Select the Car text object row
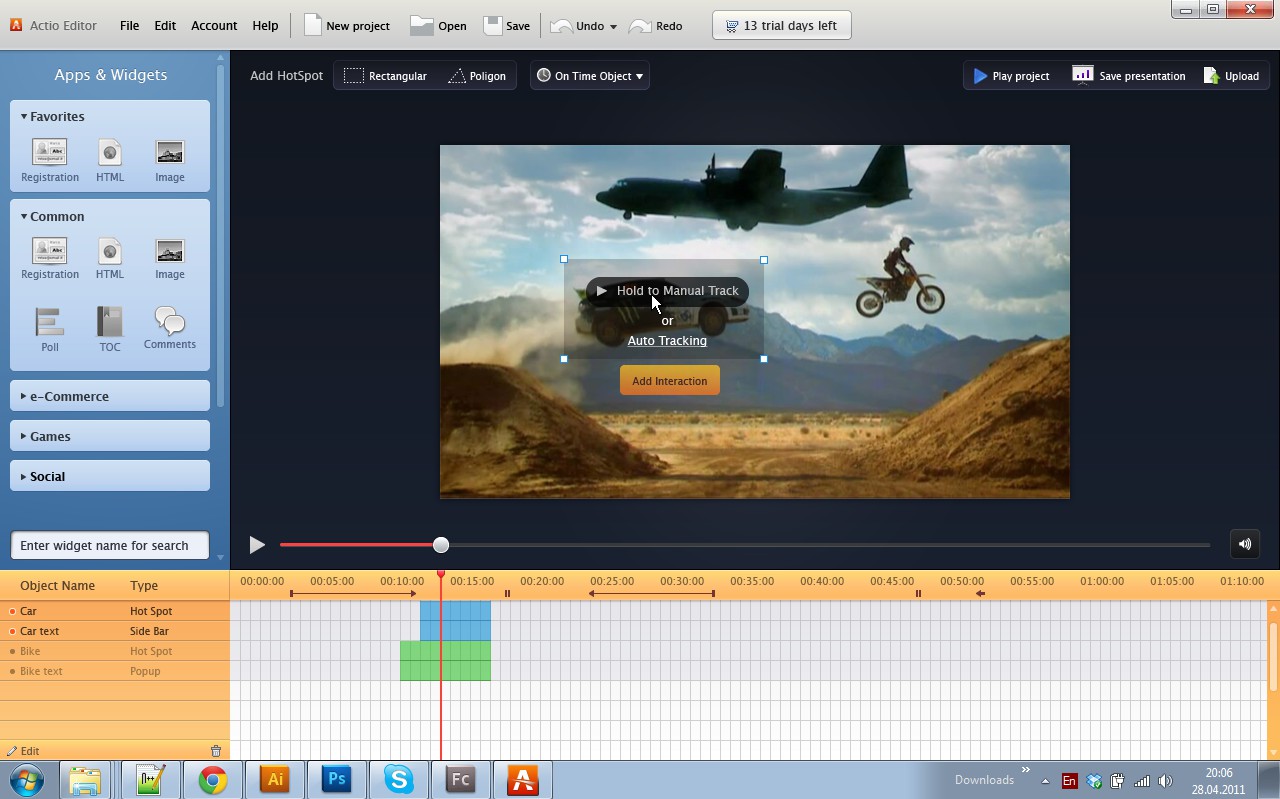Screen dimensions: 1280x799 pos(115,631)
